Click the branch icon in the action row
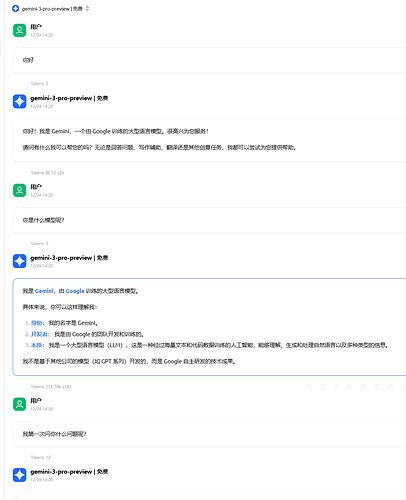 (x=390, y=387)
